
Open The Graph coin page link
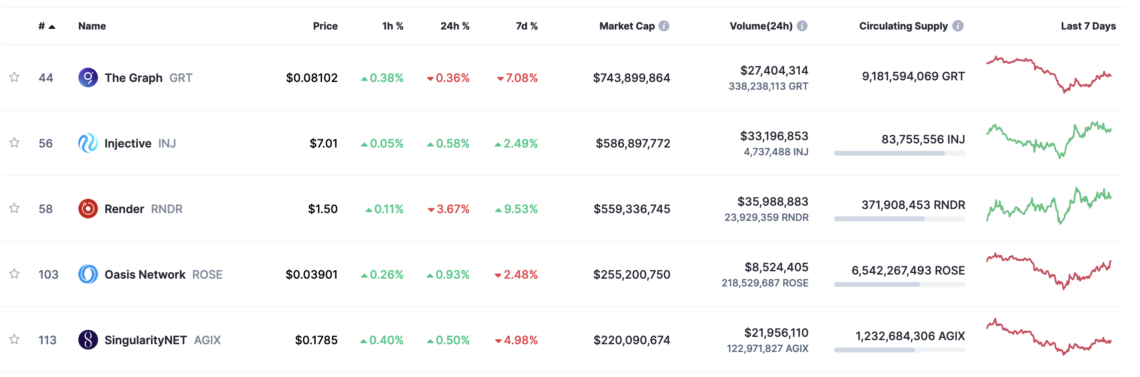coord(134,78)
